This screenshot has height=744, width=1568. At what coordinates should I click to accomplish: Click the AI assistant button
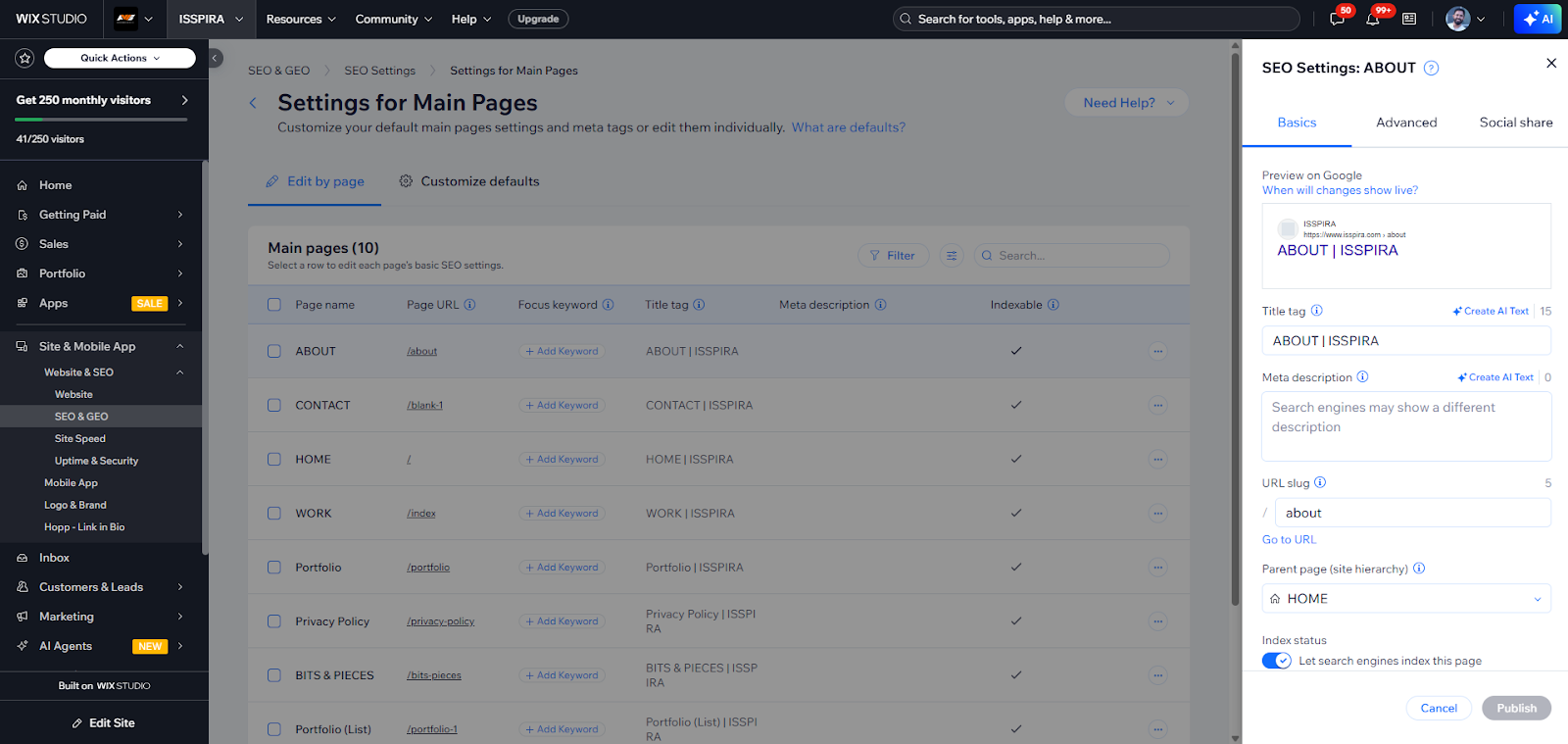point(1538,19)
